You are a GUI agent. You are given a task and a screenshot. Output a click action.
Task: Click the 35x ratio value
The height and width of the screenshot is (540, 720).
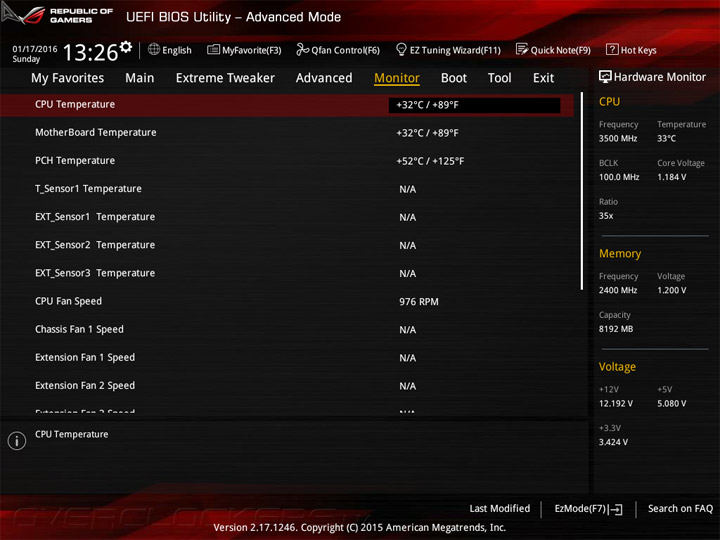click(606, 216)
